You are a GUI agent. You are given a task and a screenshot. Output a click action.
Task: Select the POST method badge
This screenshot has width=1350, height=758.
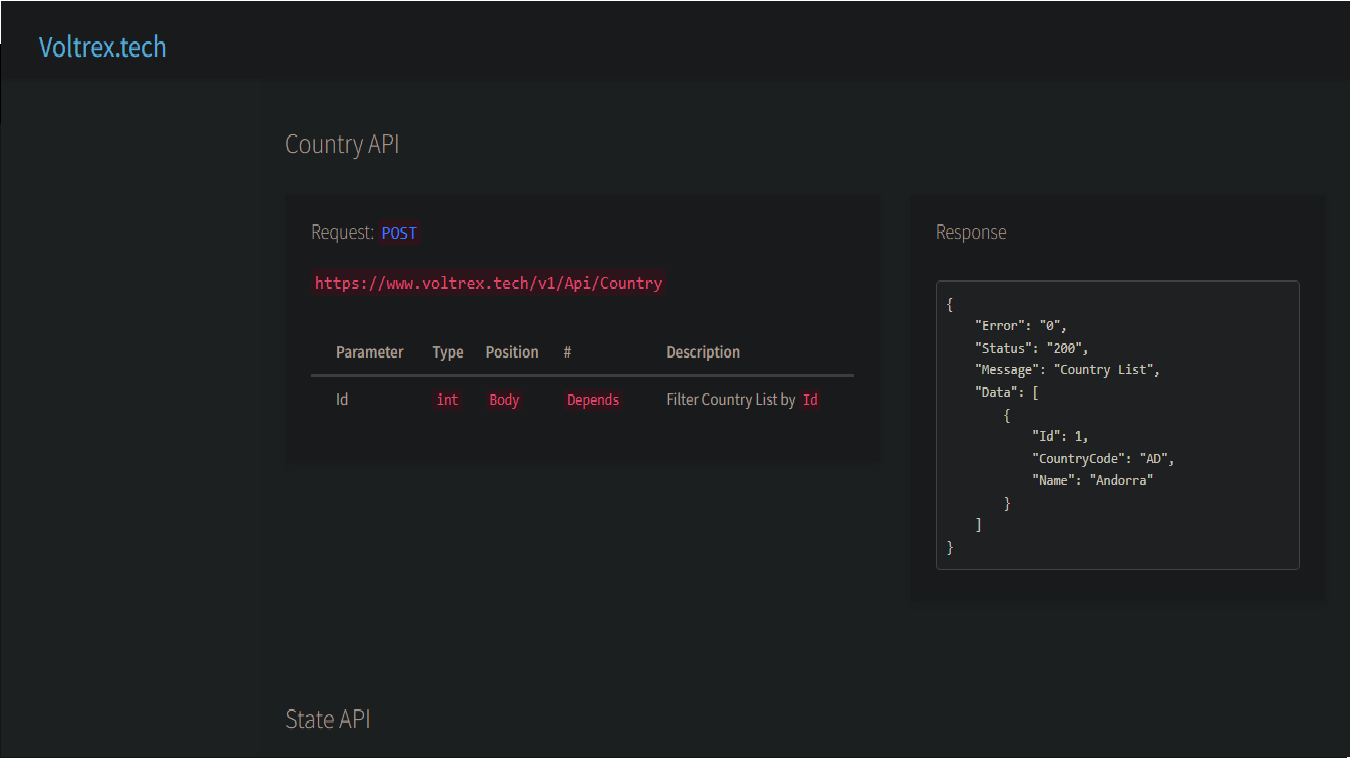pos(399,233)
